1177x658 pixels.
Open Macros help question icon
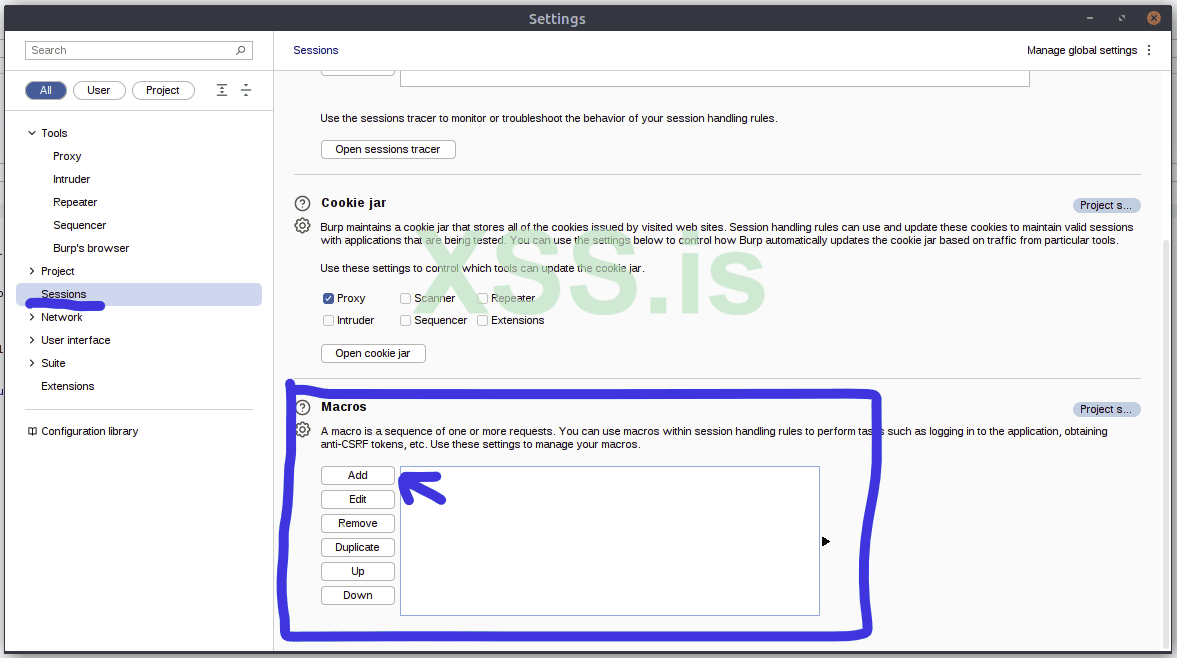pyautogui.click(x=303, y=407)
